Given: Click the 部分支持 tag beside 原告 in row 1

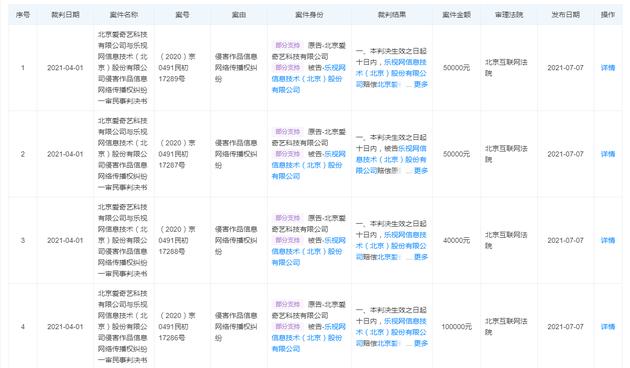Looking at the screenshot, I should tap(287, 45).
